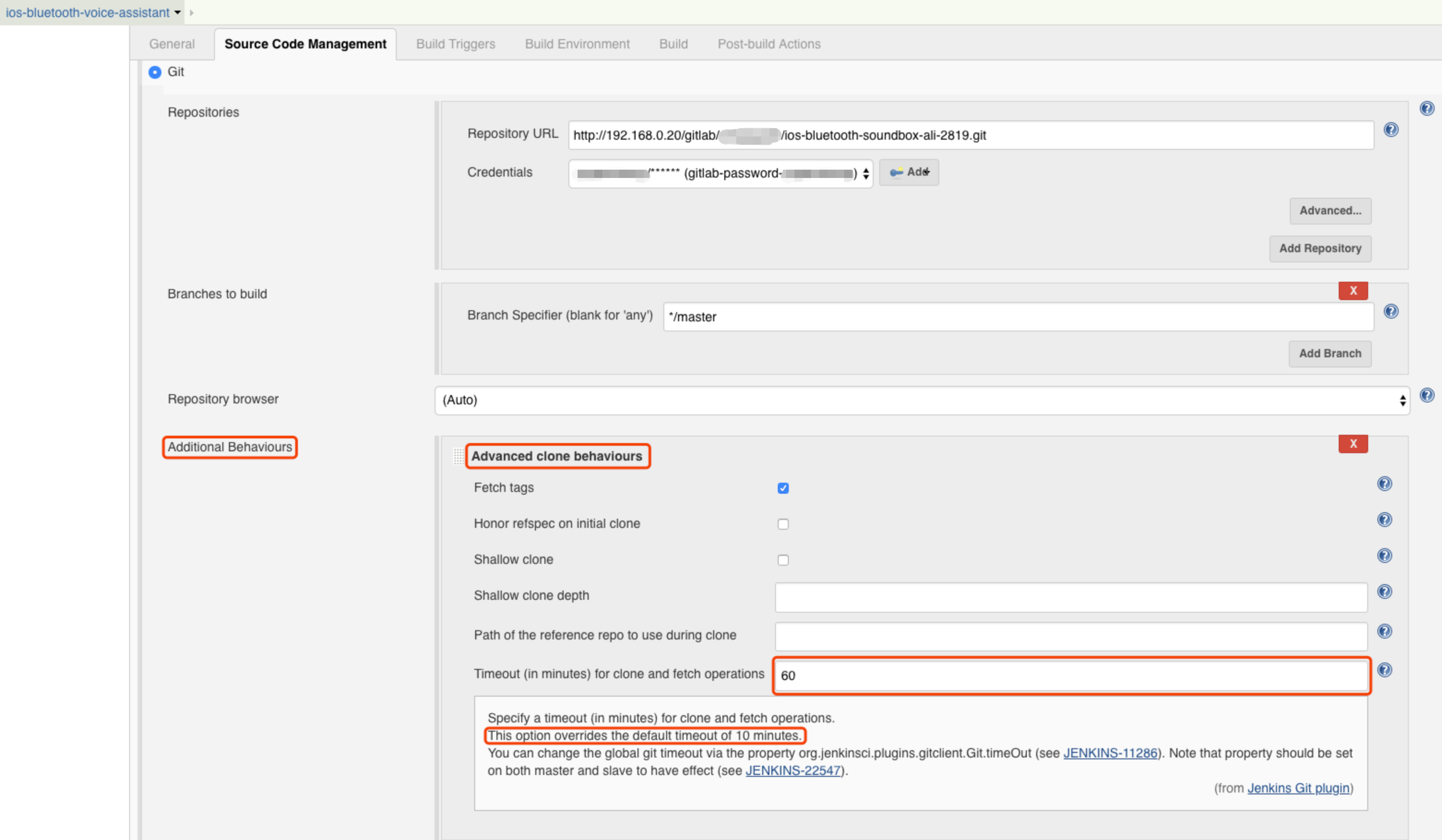Image resolution: width=1442 pixels, height=840 pixels.
Task: Select the Source Code Management tab
Action: 305,44
